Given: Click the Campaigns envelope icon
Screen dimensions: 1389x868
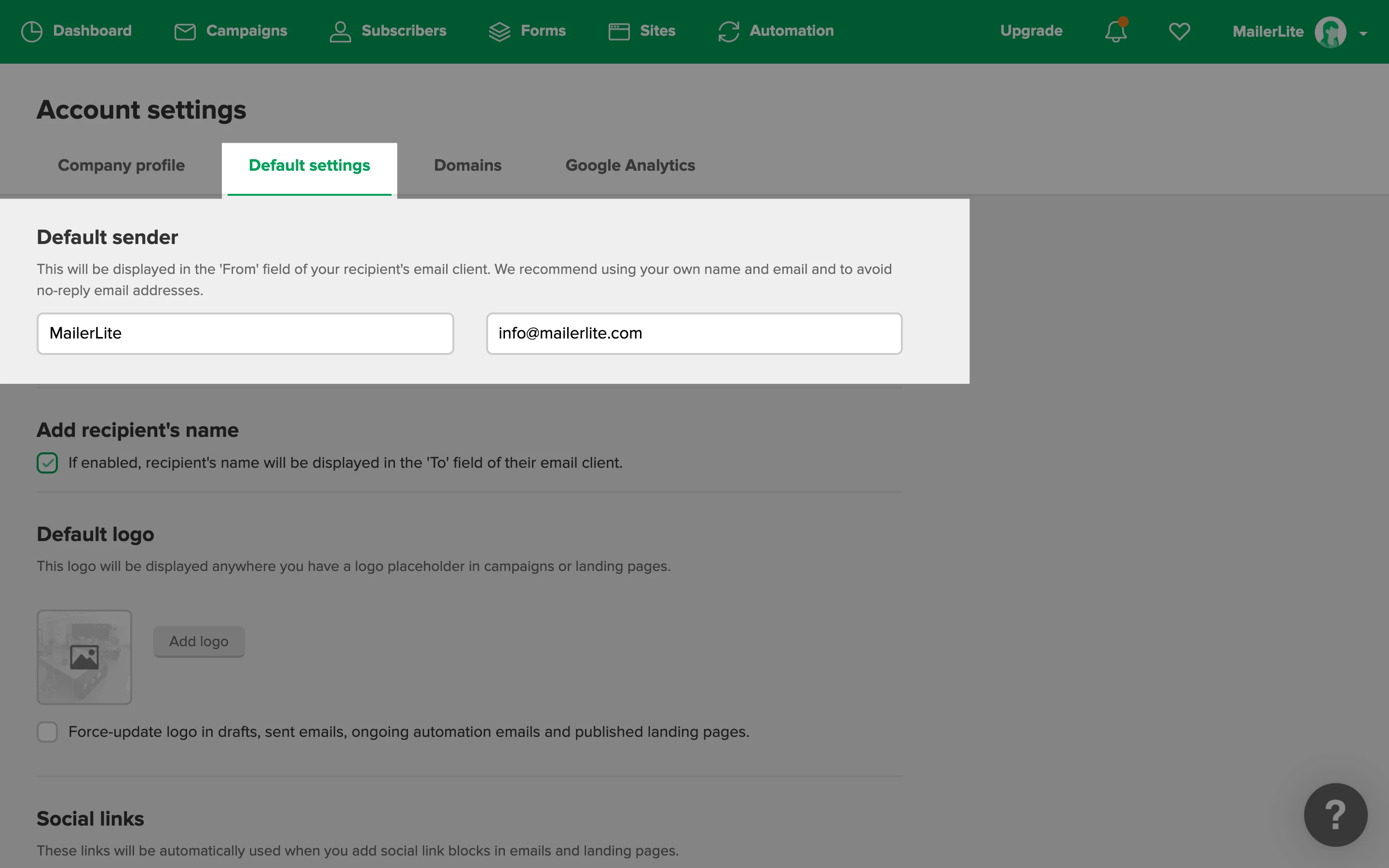Looking at the screenshot, I should [x=185, y=31].
